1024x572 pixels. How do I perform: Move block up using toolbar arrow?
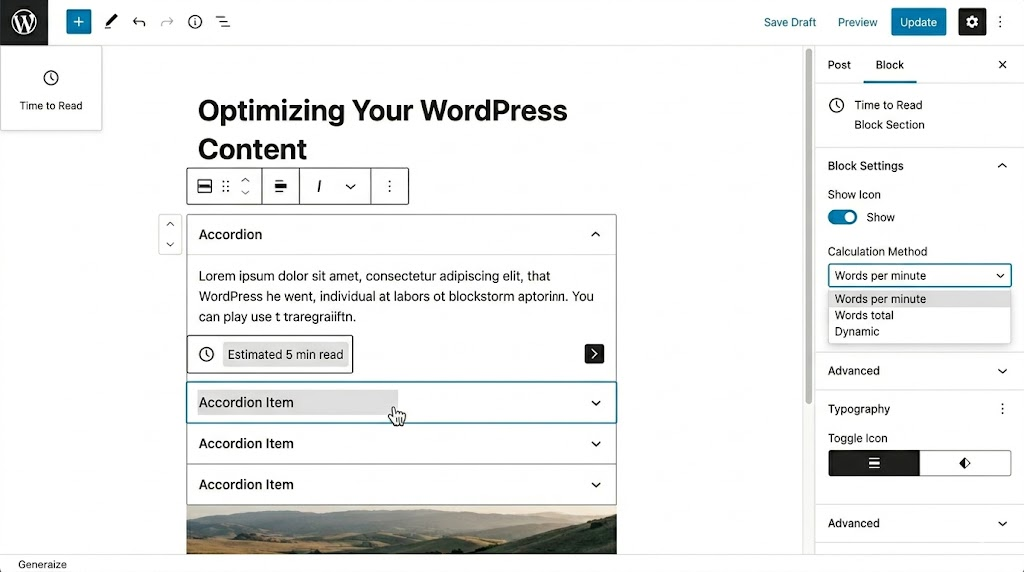click(x=246, y=180)
